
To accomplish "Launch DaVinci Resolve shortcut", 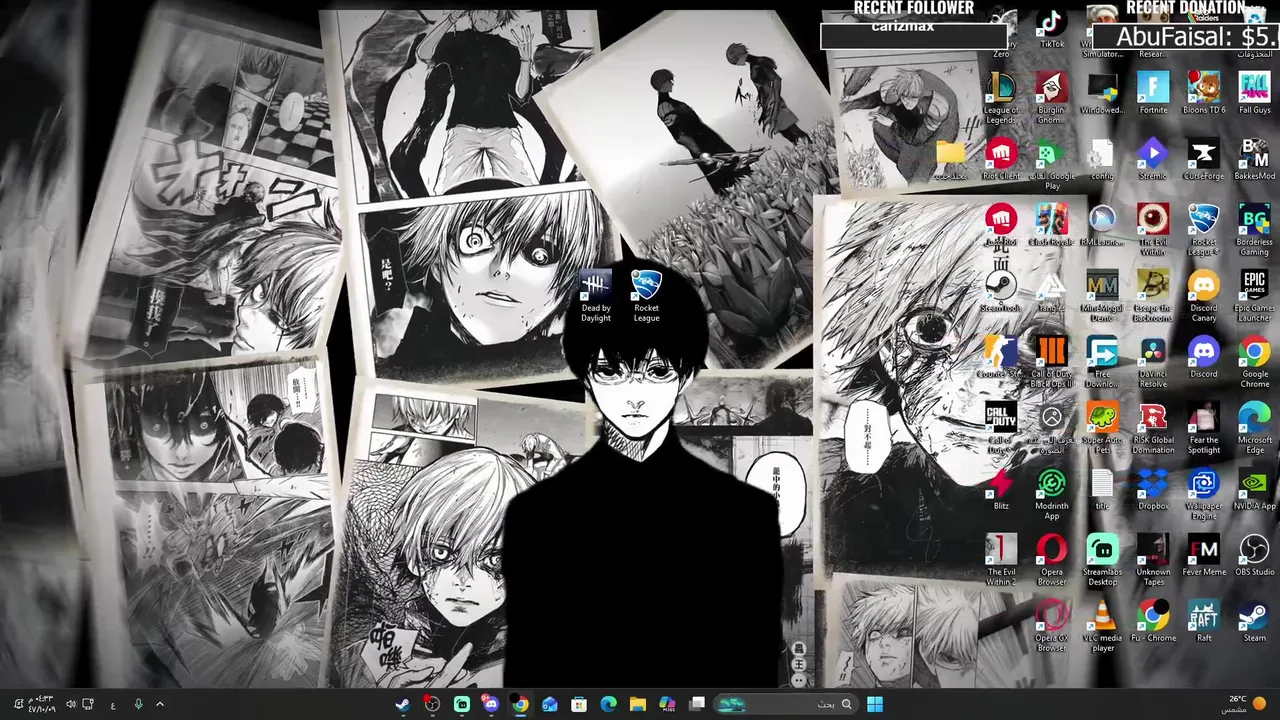I will (x=1153, y=361).
